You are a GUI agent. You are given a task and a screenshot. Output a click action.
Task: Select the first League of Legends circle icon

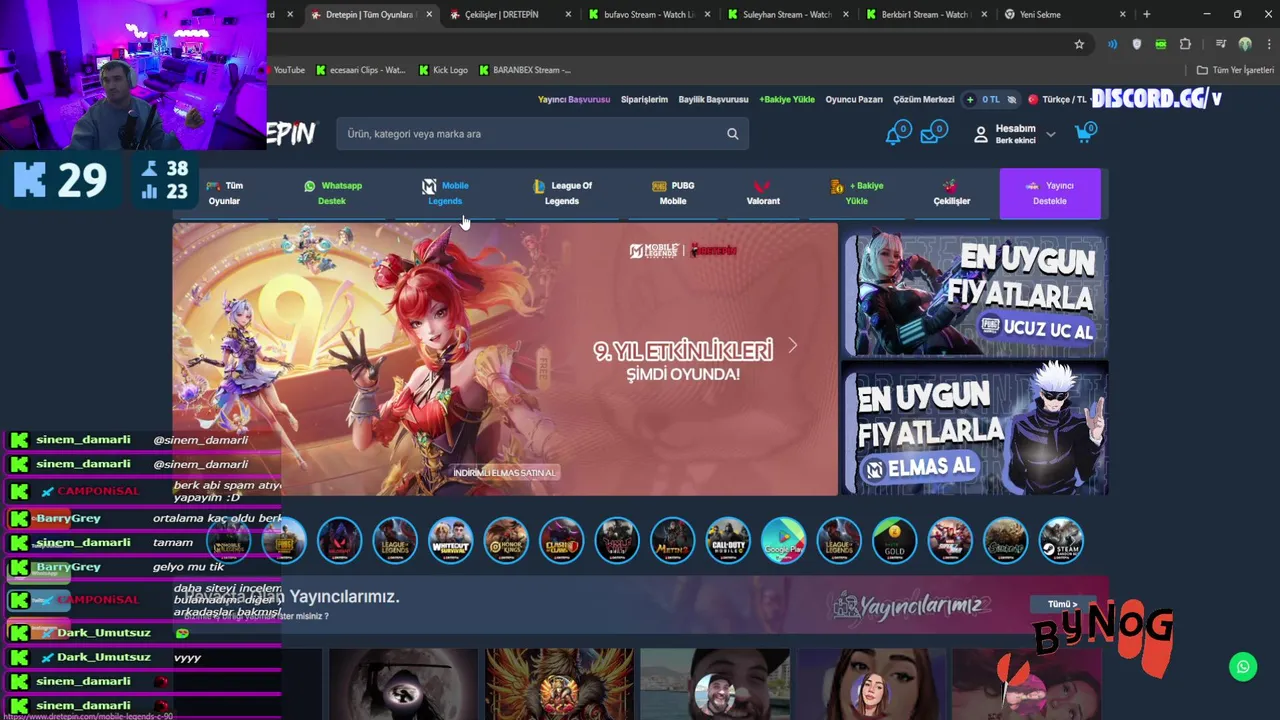(x=395, y=540)
